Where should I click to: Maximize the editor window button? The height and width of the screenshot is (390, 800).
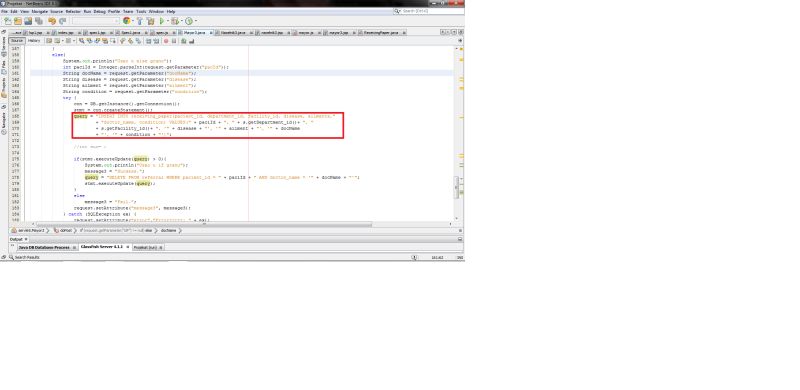(461, 32)
